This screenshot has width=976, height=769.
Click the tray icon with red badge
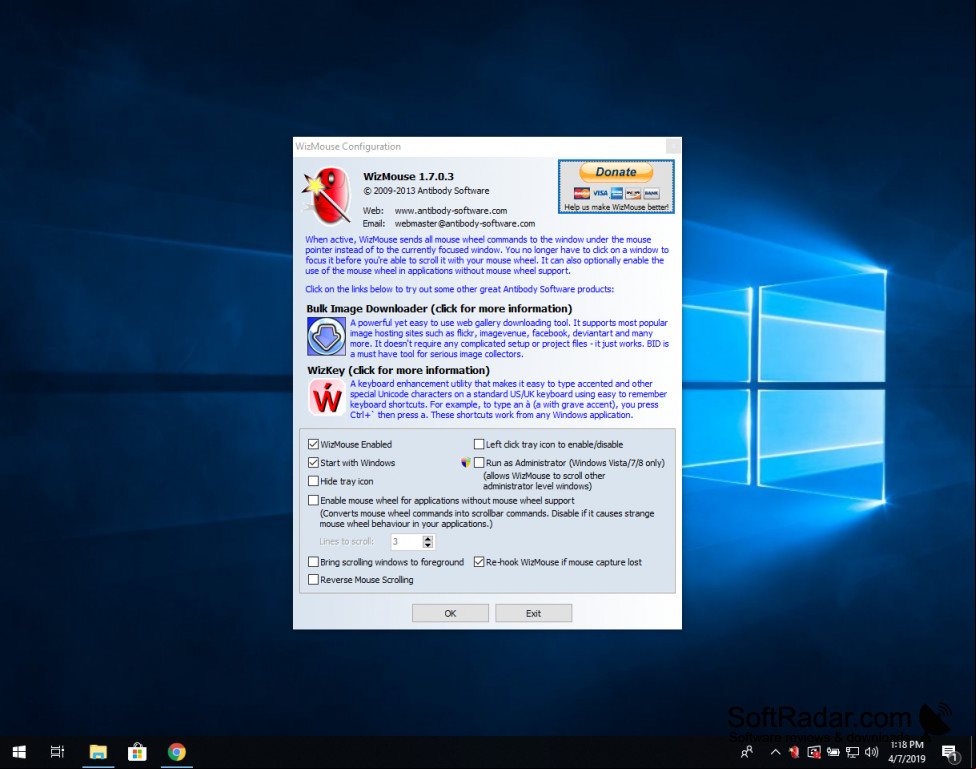814,752
